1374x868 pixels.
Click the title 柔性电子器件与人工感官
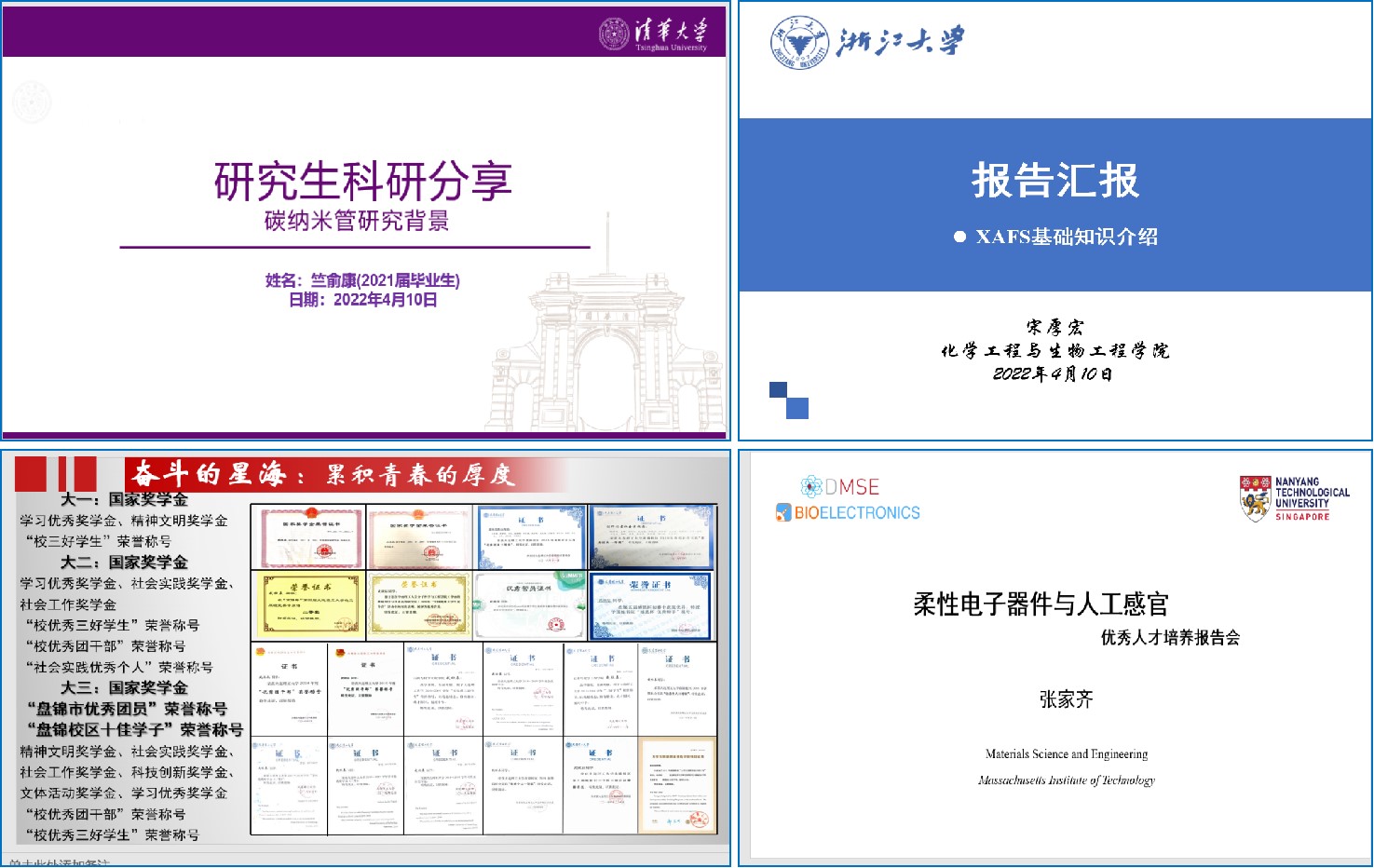tap(1041, 604)
